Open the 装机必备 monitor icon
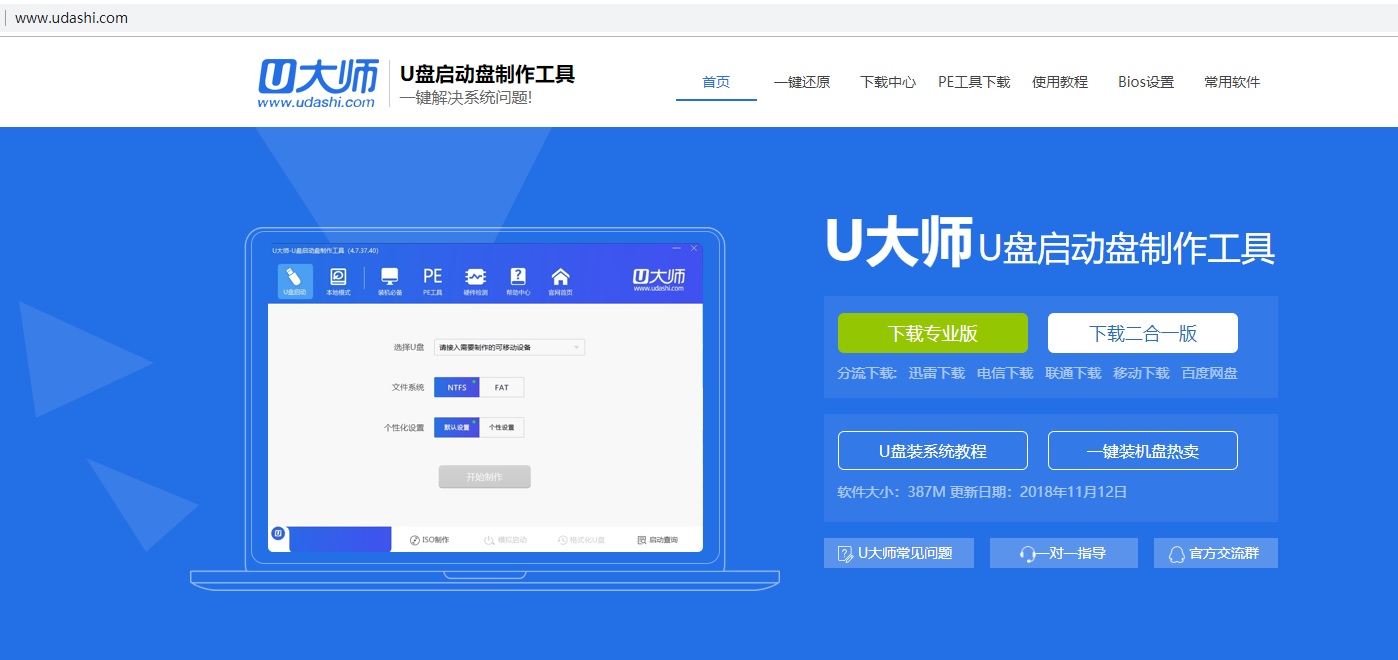The image size is (1398, 660). (x=390, y=277)
